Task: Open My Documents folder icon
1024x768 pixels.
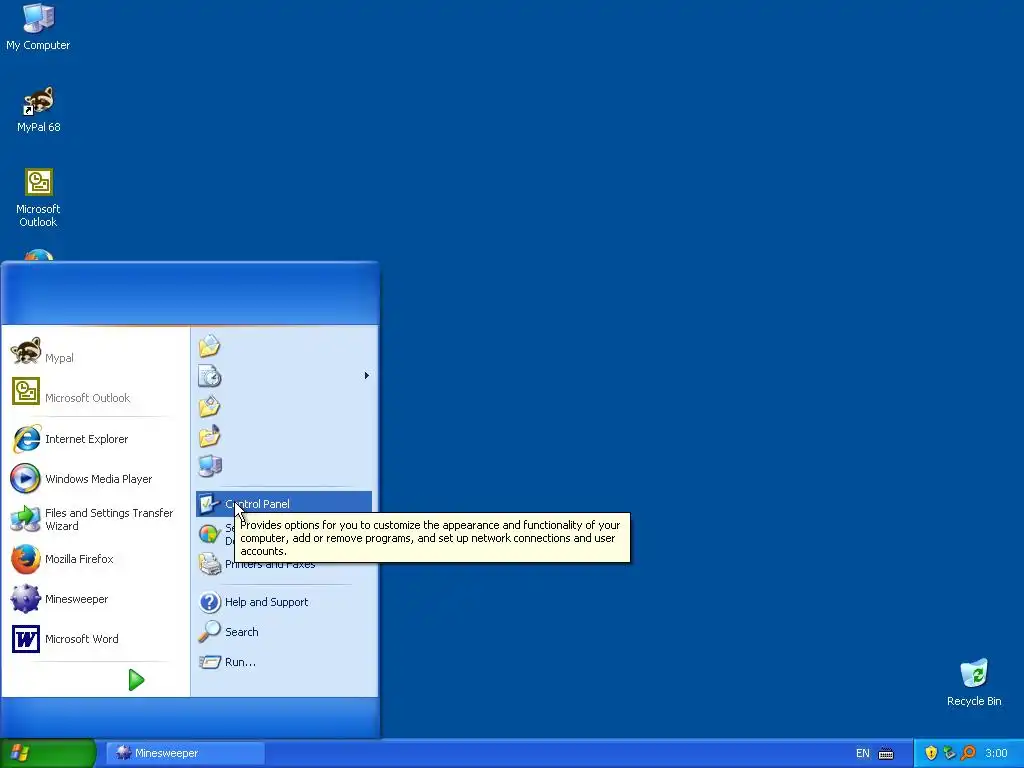Action: pyautogui.click(x=210, y=346)
